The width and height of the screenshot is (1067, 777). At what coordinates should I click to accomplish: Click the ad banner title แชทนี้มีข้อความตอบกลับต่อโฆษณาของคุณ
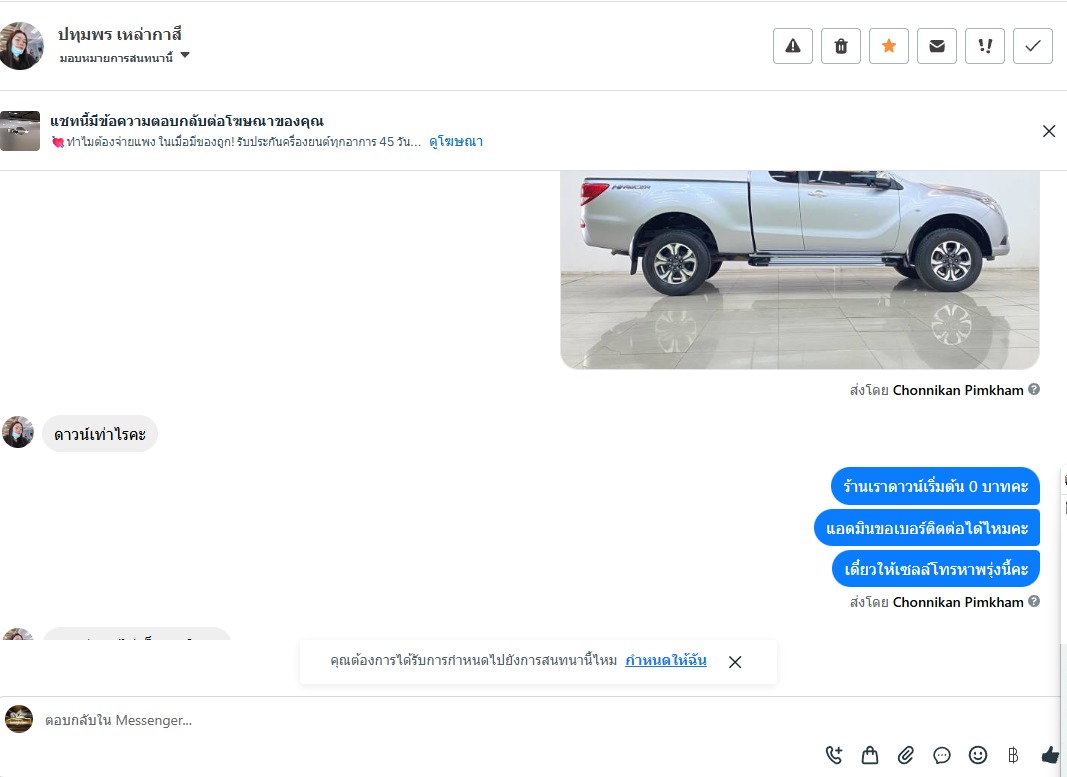tap(187, 121)
